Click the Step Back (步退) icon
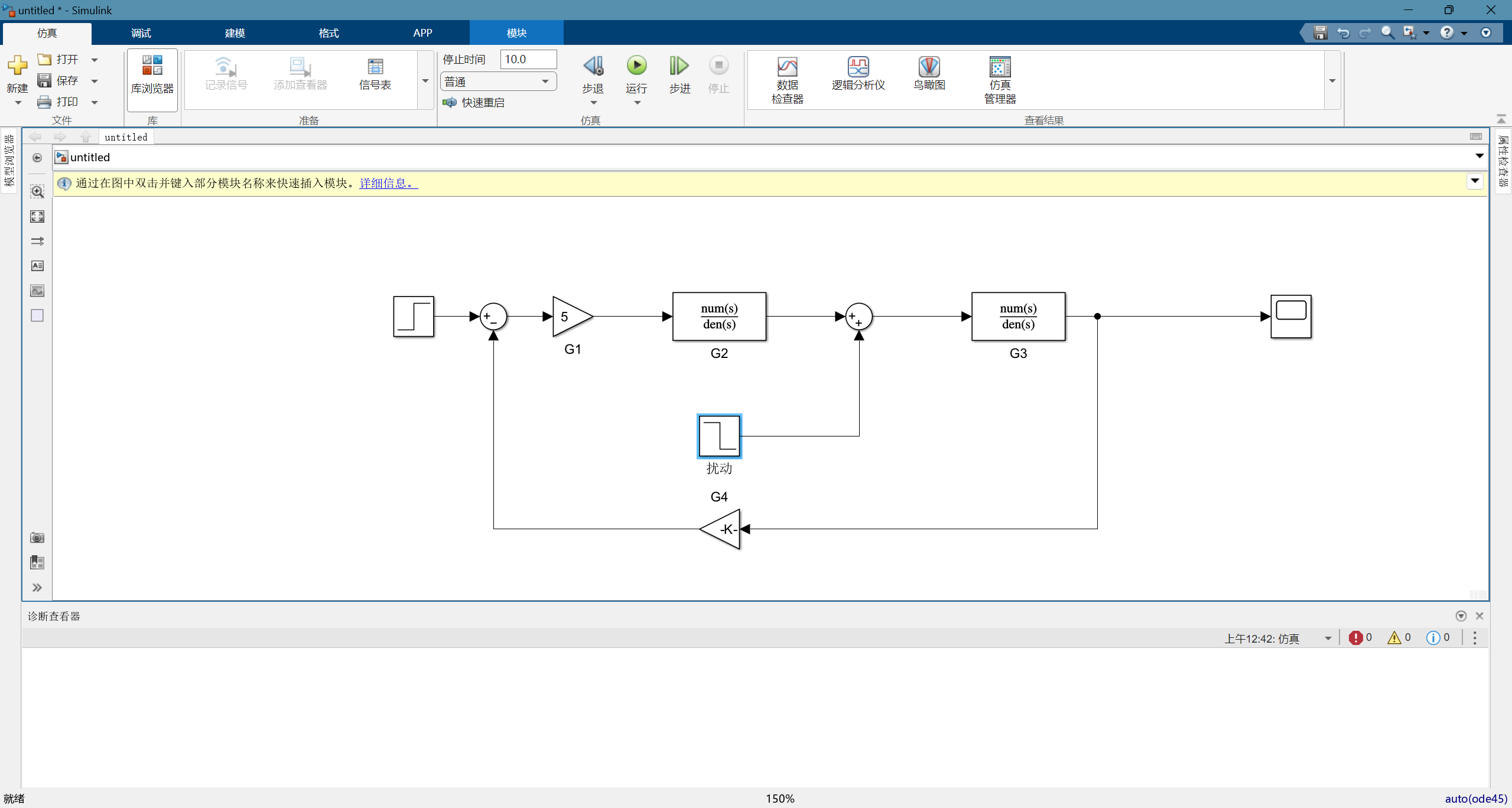The image size is (1512, 808). pyautogui.click(x=593, y=66)
